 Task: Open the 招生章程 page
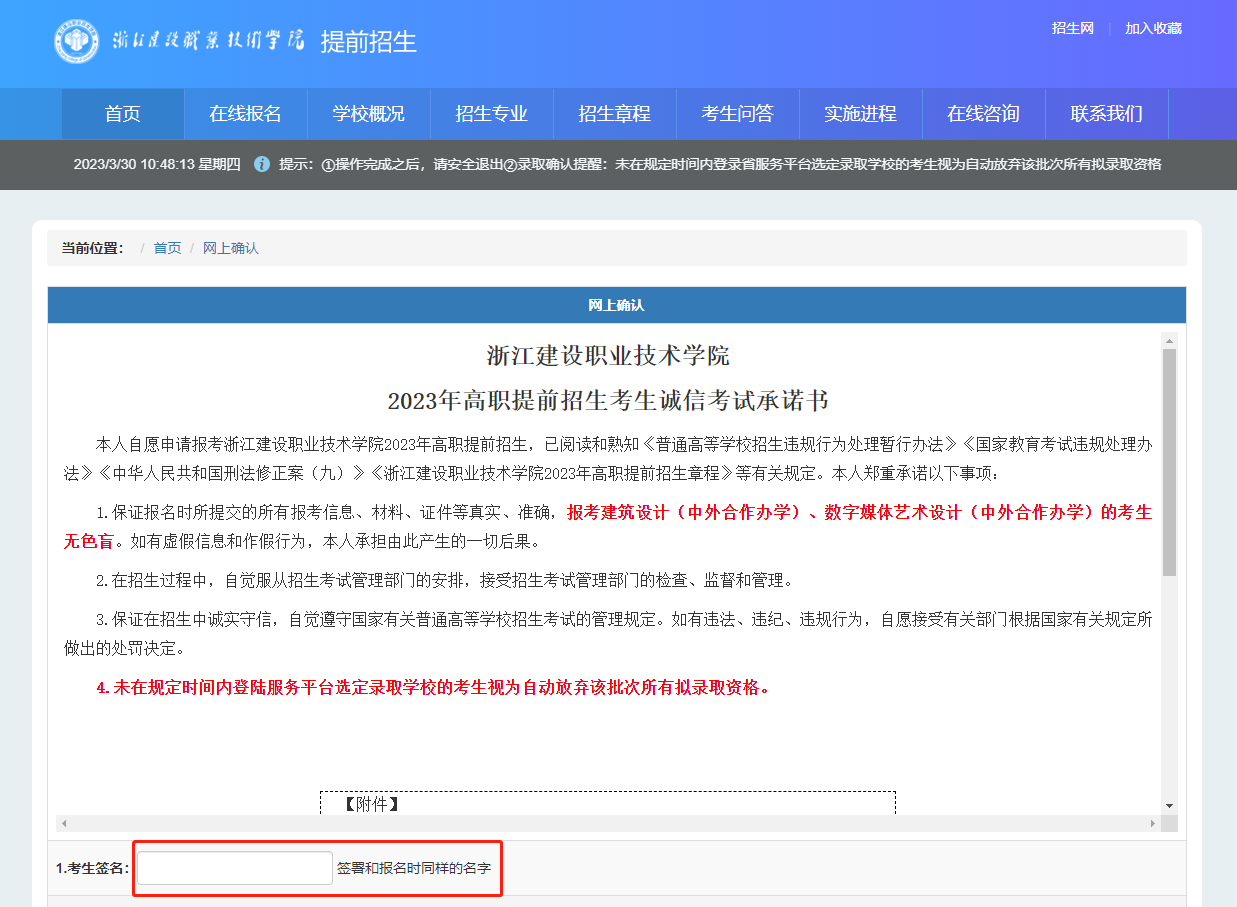614,114
